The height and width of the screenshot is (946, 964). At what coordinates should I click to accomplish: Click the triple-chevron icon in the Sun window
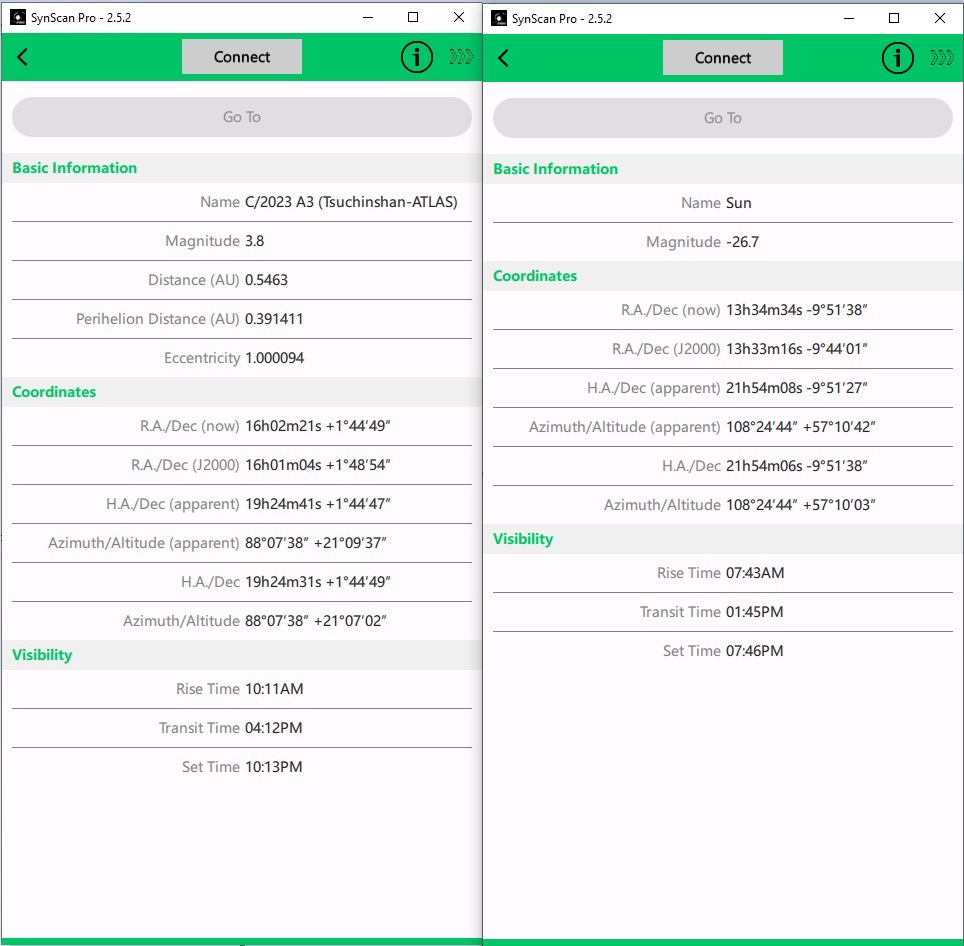(942, 58)
